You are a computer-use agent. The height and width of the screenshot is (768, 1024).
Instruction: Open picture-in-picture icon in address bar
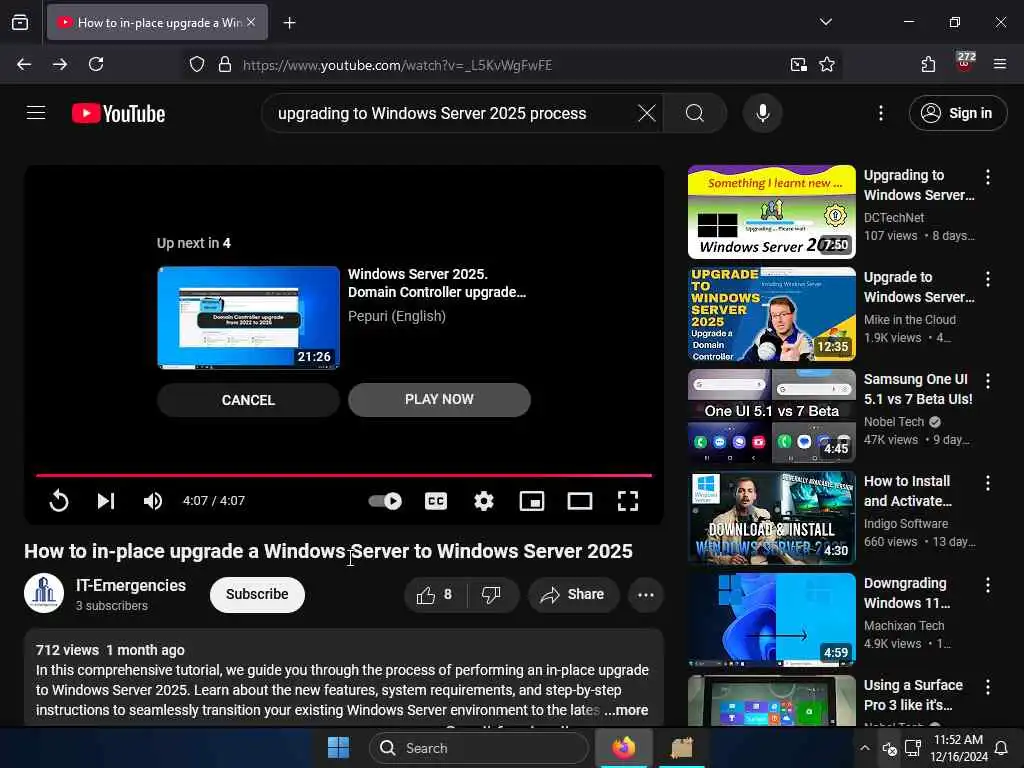click(x=798, y=65)
